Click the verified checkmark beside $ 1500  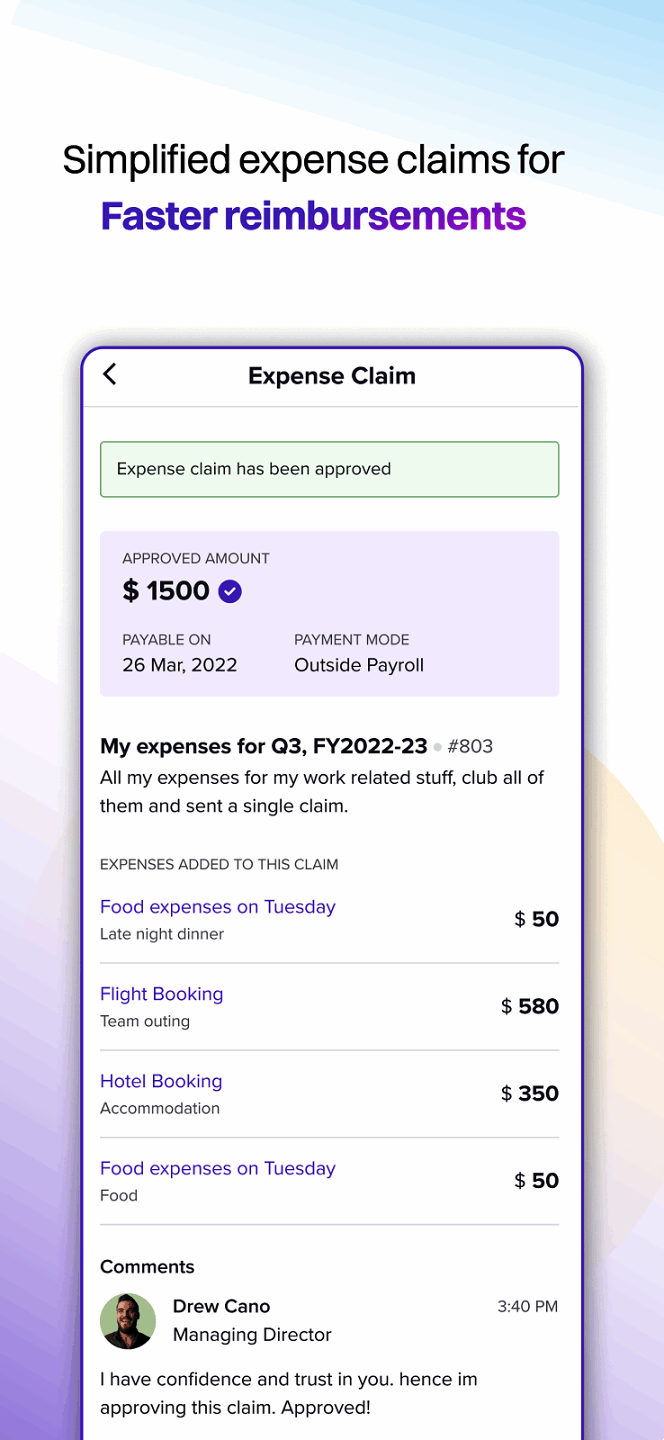click(230, 591)
